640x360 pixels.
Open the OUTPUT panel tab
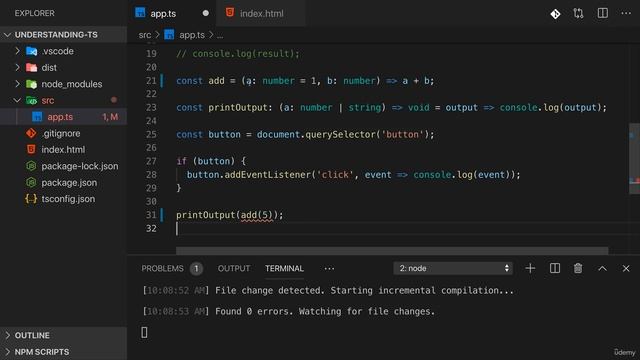coord(234,269)
